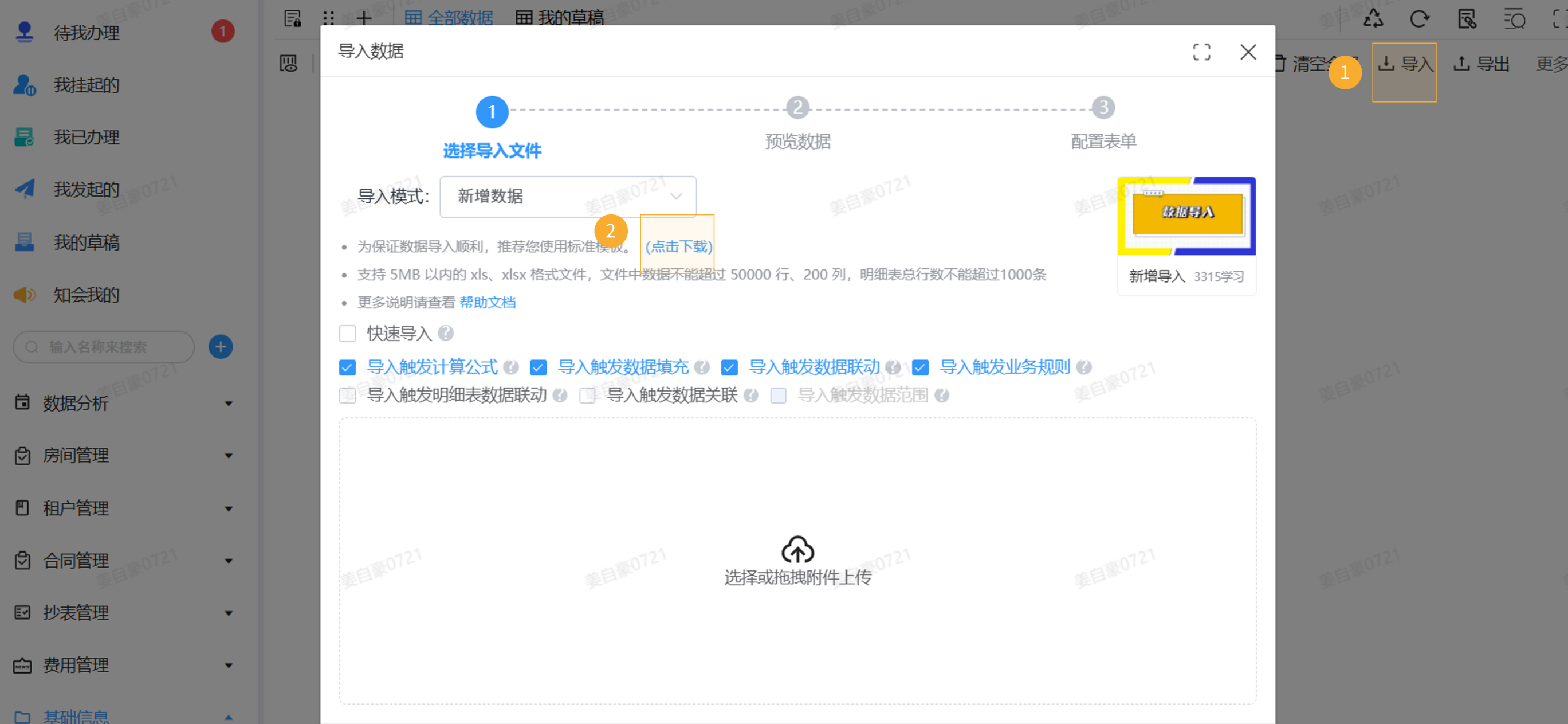Check 导入触发数据关联
This screenshot has height=724, width=1568.
tap(587, 395)
